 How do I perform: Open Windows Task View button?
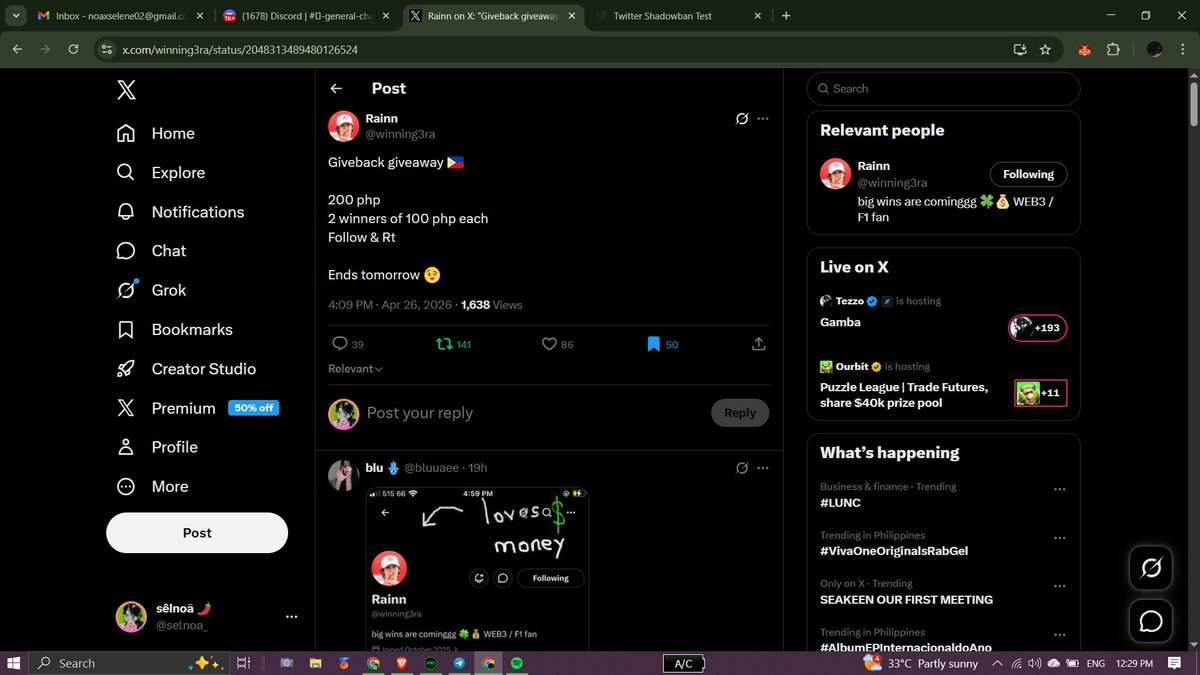click(x=243, y=663)
